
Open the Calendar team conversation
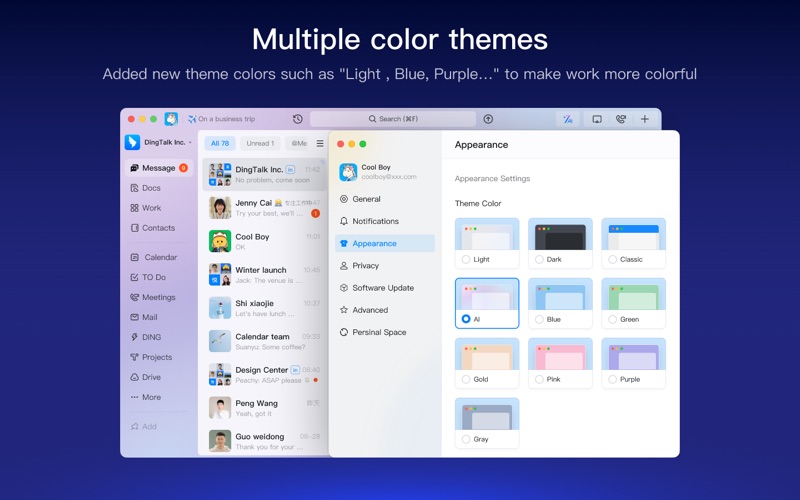pos(264,341)
